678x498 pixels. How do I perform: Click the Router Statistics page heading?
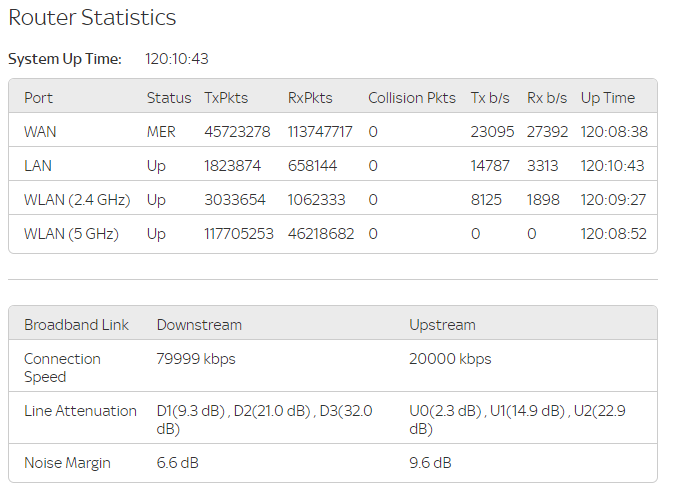point(92,18)
